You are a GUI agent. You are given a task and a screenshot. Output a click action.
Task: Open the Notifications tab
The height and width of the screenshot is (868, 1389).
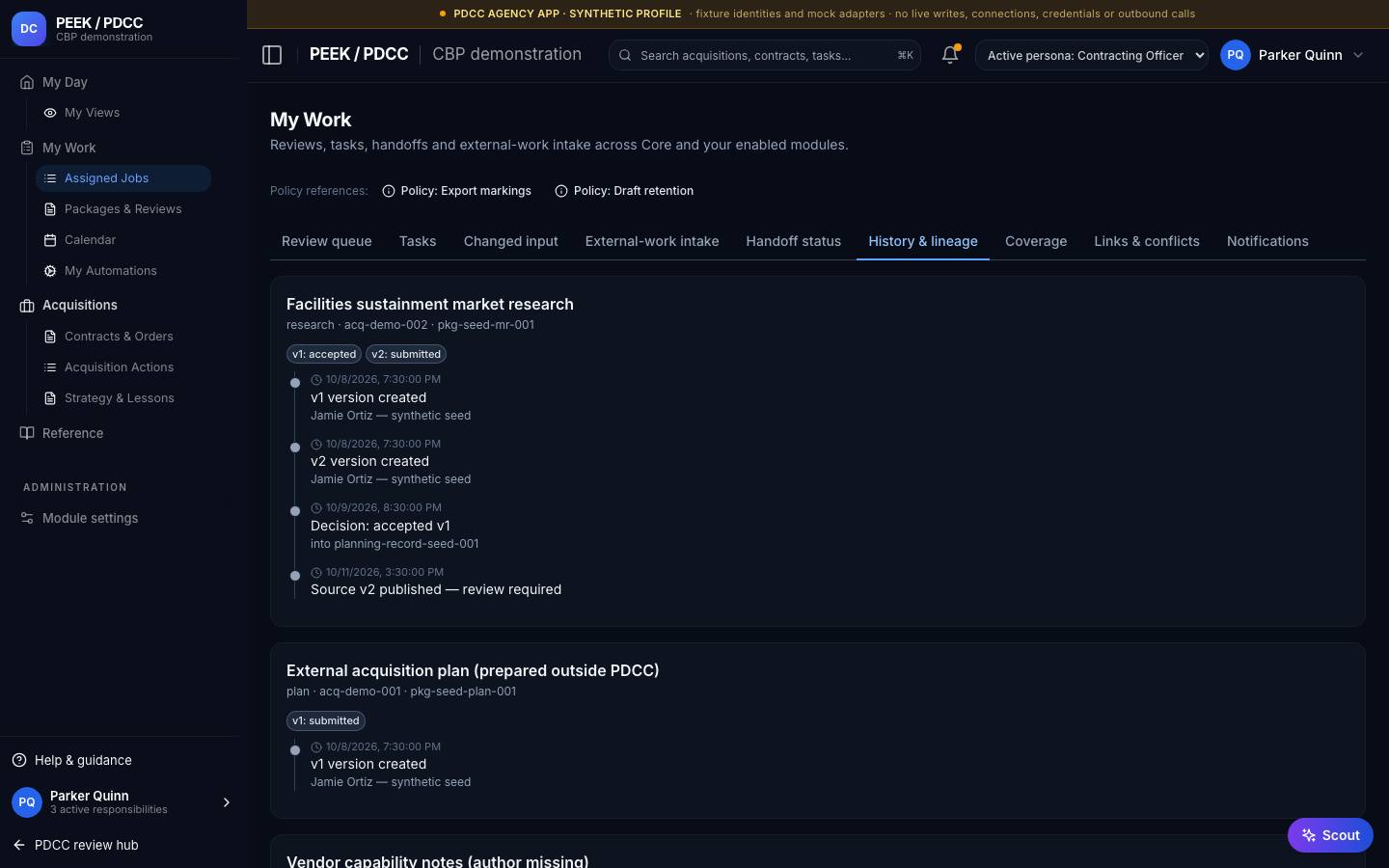click(x=1267, y=241)
